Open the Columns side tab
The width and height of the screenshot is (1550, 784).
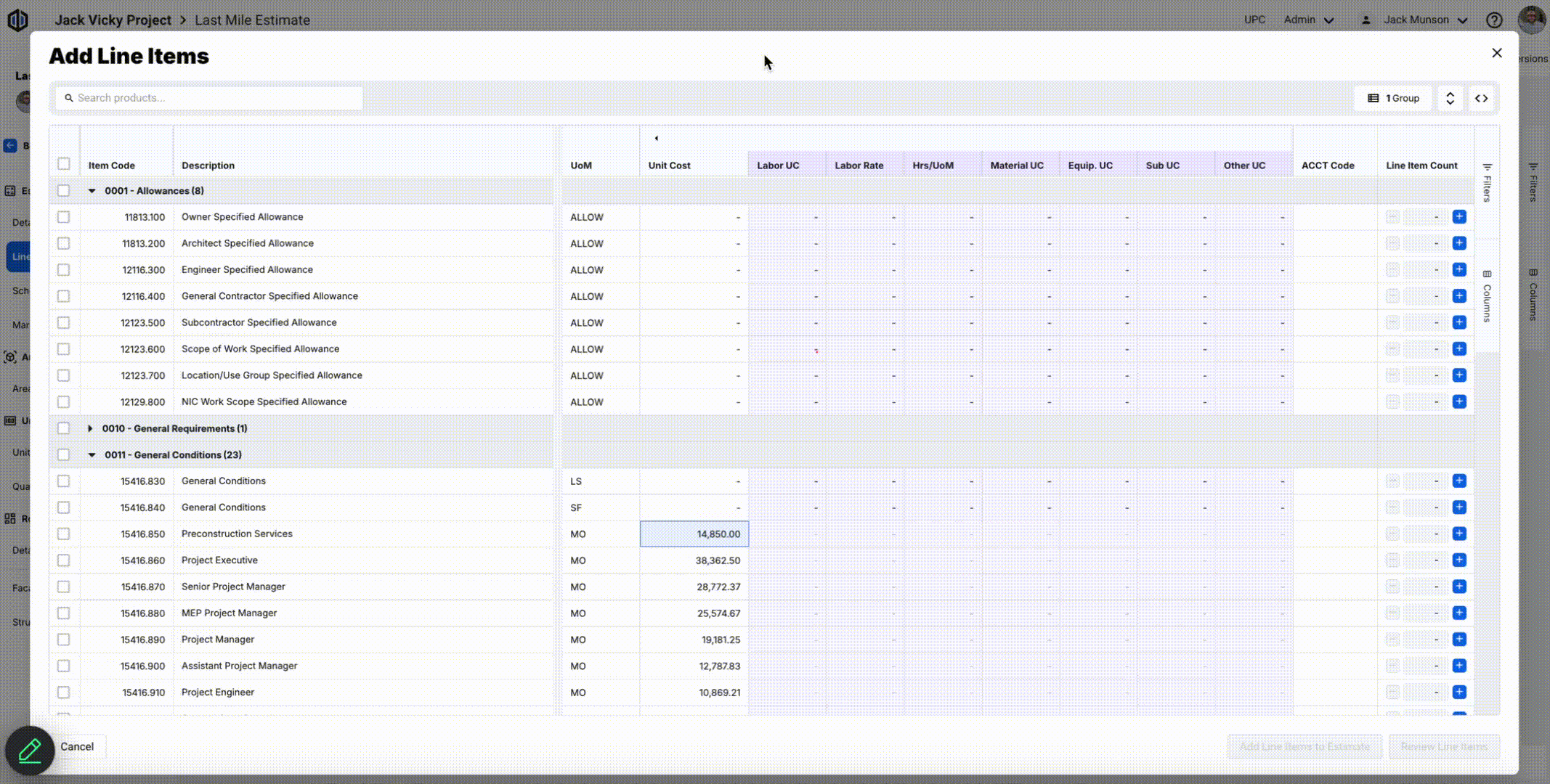pos(1487,296)
